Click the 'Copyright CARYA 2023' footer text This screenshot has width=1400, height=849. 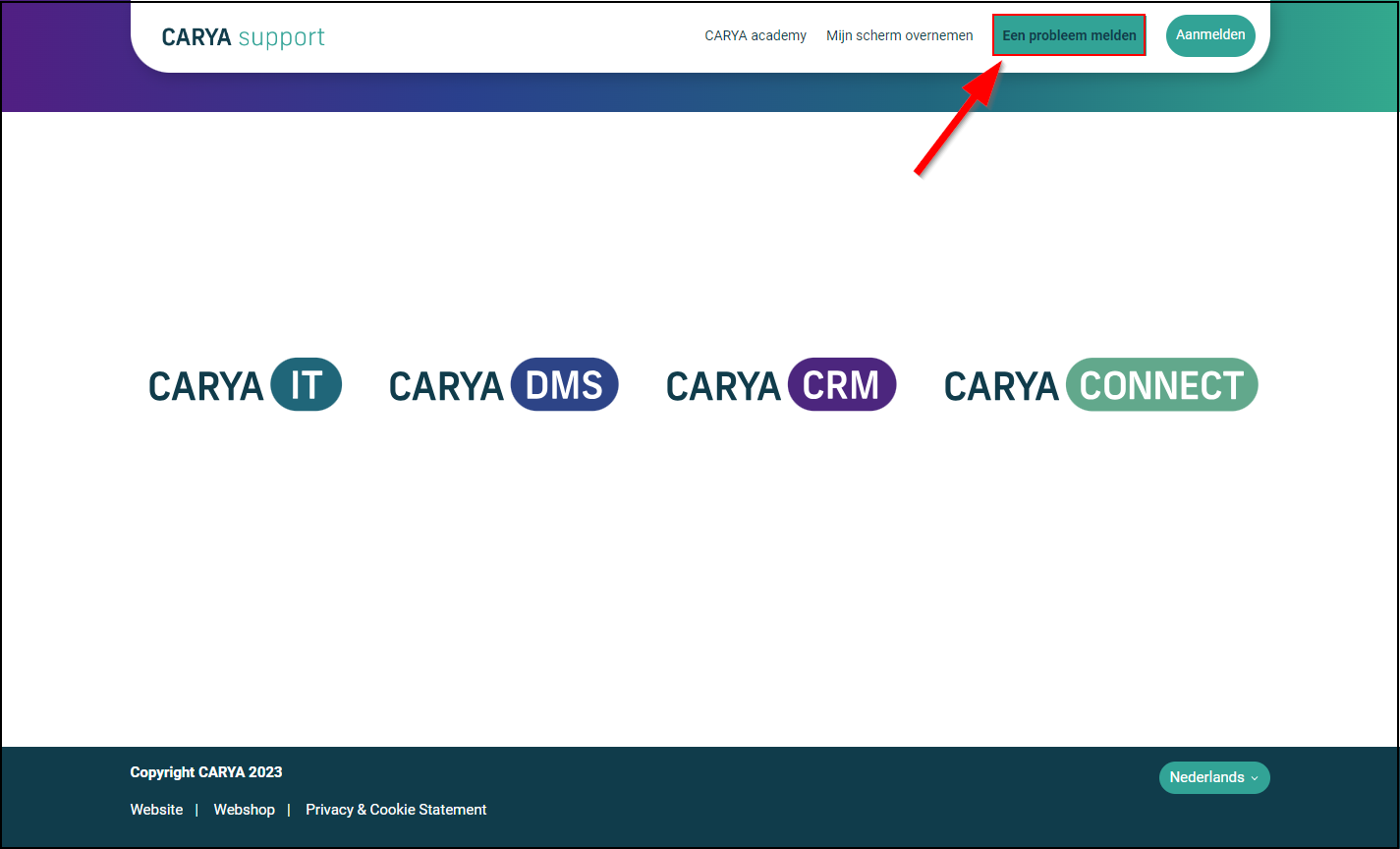(x=206, y=772)
